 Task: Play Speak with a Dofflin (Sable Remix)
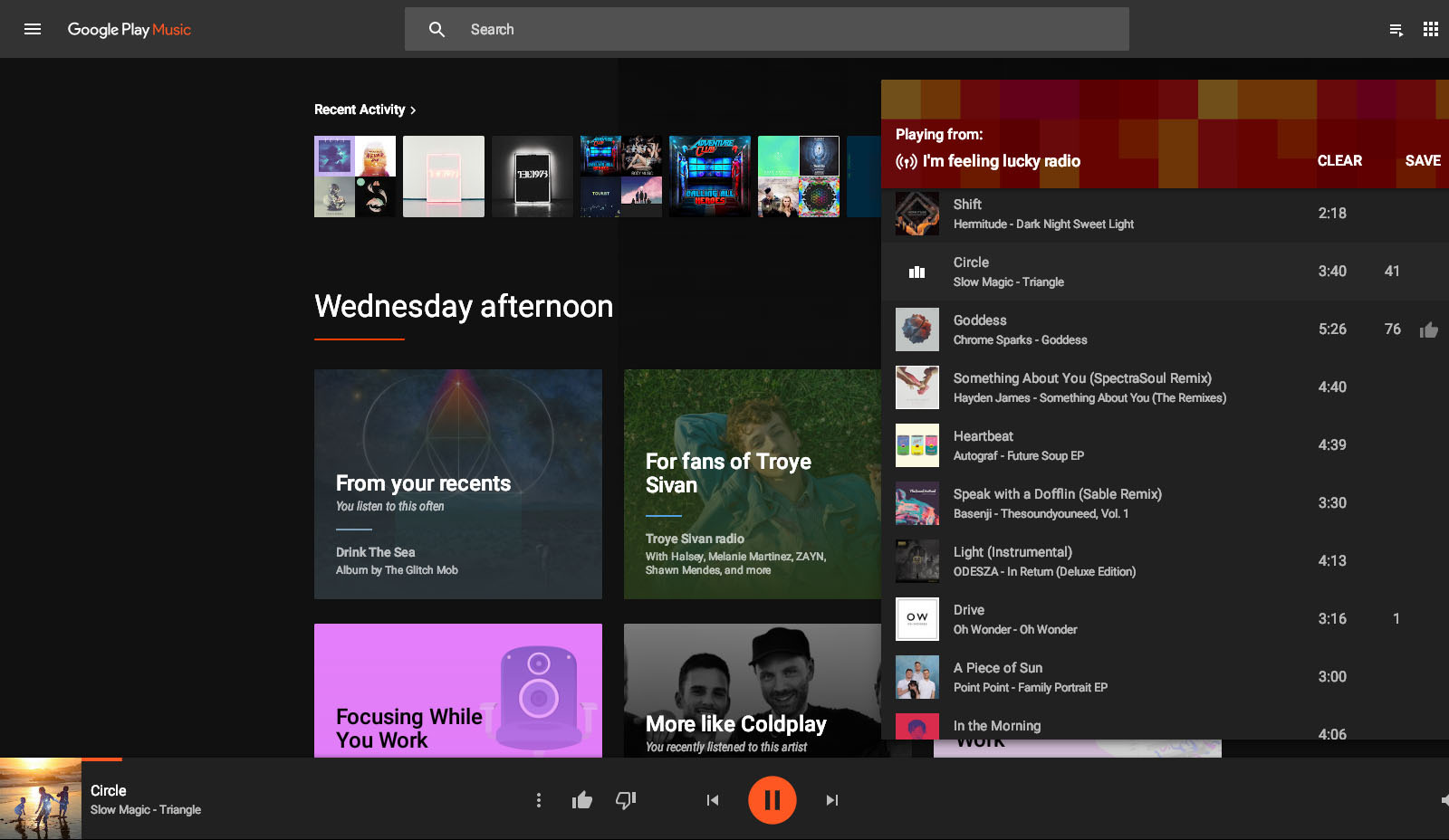[1165, 503]
